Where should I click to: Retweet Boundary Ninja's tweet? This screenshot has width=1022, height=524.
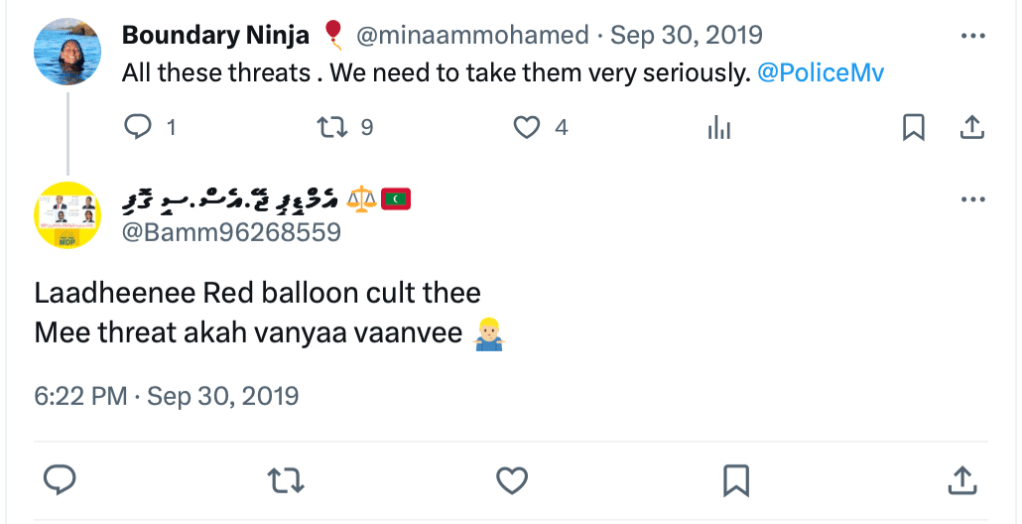click(x=330, y=127)
